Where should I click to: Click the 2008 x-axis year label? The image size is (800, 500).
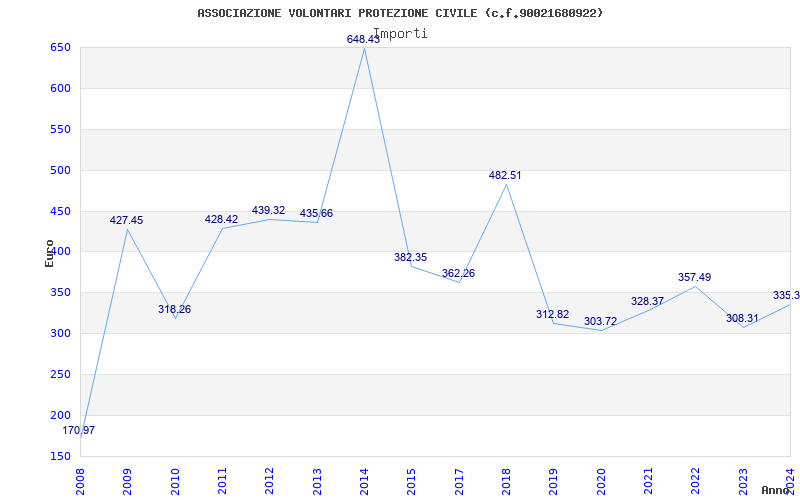pyautogui.click(x=80, y=482)
